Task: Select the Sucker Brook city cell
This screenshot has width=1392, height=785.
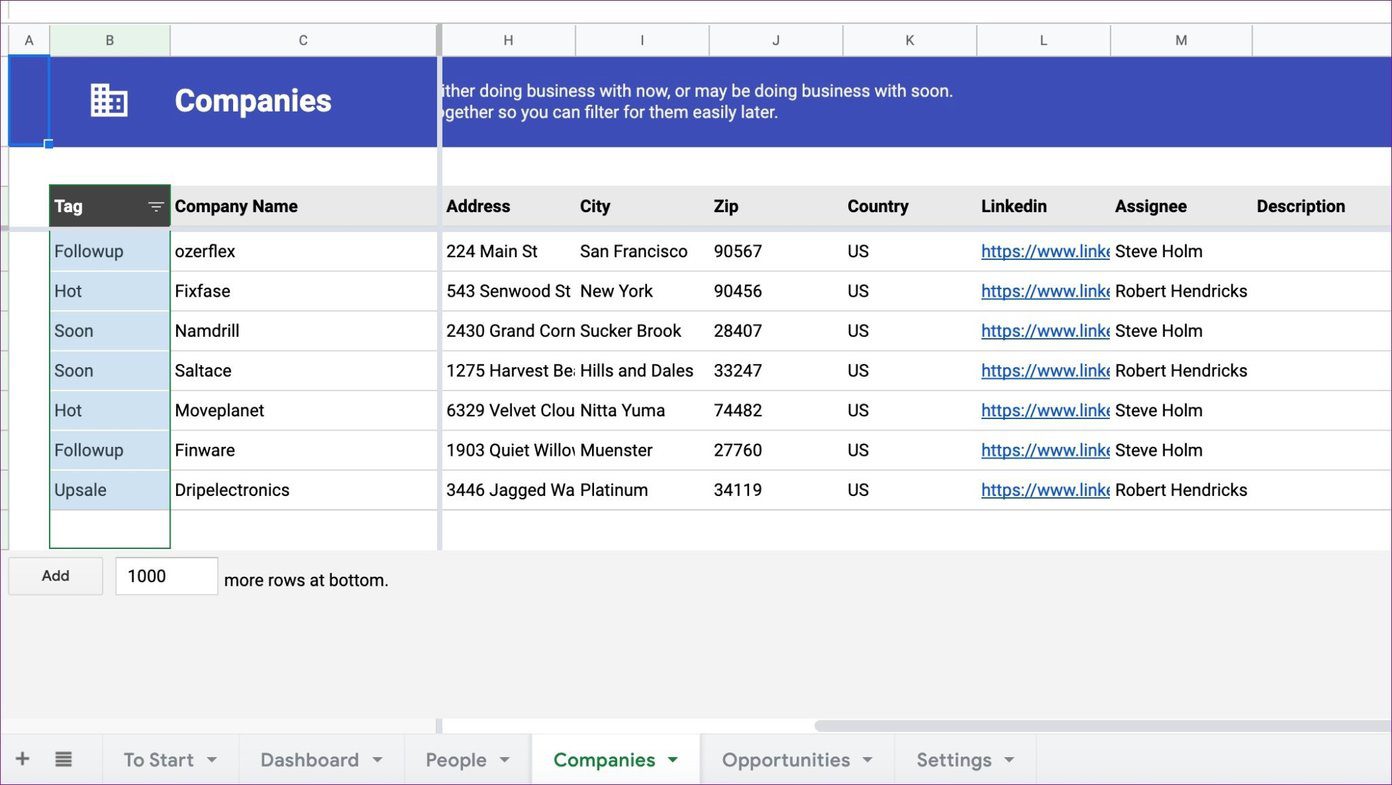Action: coord(642,331)
